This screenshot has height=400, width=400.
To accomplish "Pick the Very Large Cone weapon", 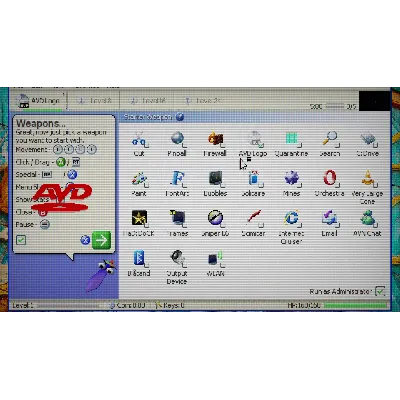I will [x=368, y=179].
